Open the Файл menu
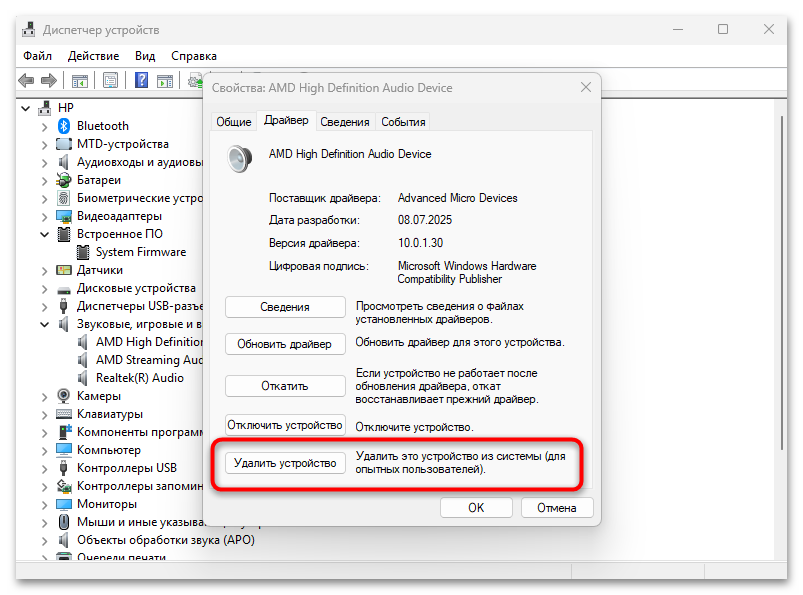 coord(37,56)
